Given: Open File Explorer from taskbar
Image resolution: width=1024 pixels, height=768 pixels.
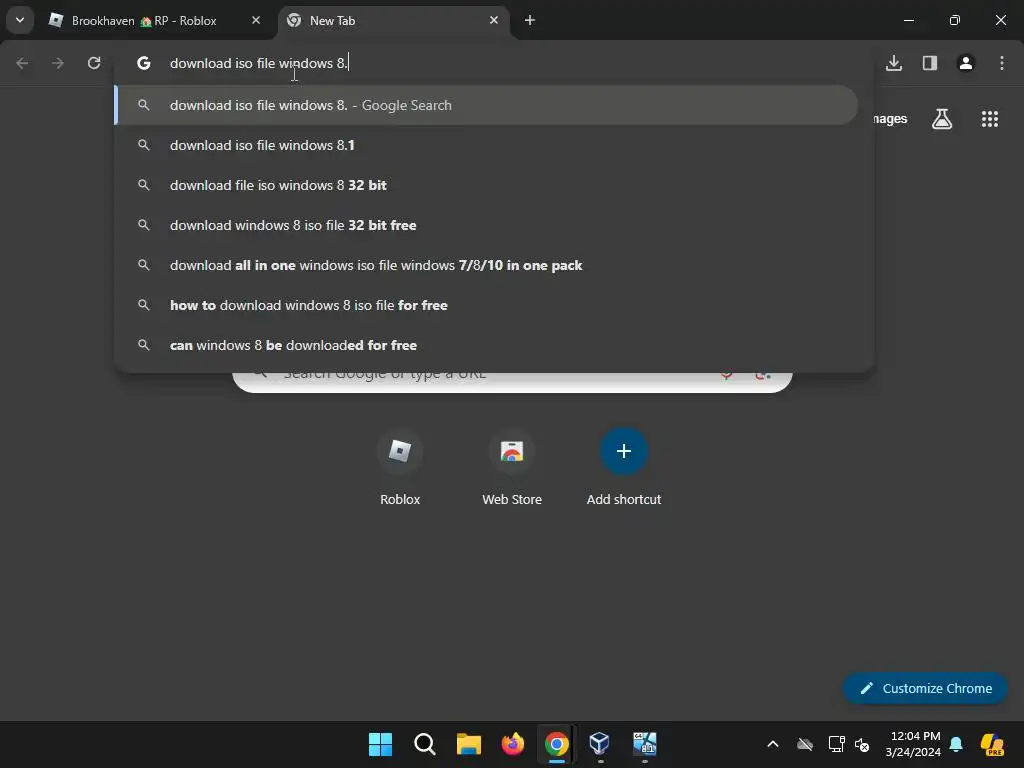Looking at the screenshot, I should 468,744.
